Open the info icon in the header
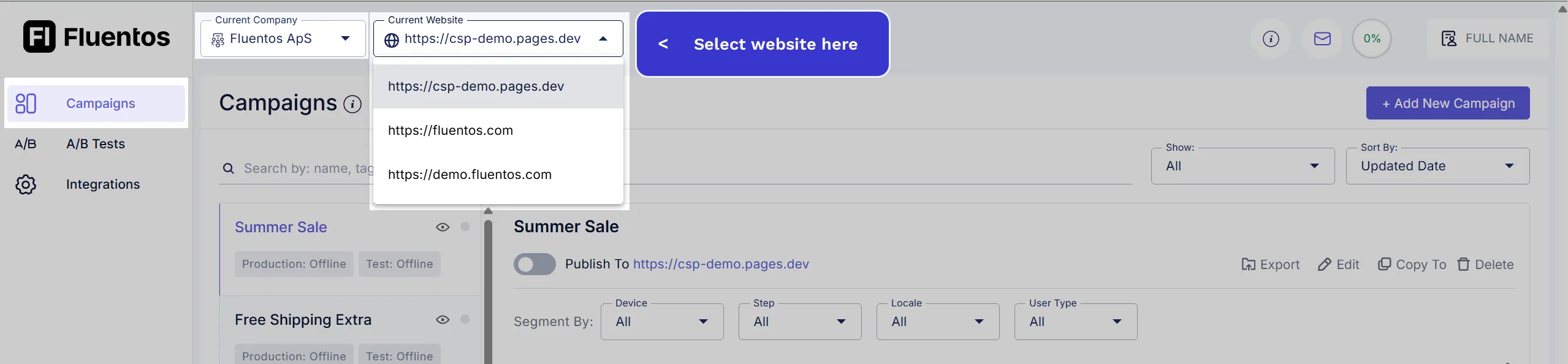 [1271, 39]
